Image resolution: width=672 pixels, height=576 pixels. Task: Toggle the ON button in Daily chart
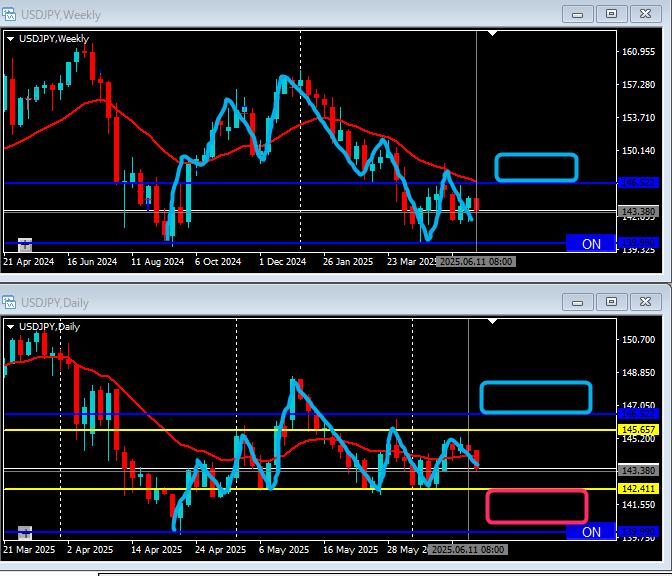point(591,532)
